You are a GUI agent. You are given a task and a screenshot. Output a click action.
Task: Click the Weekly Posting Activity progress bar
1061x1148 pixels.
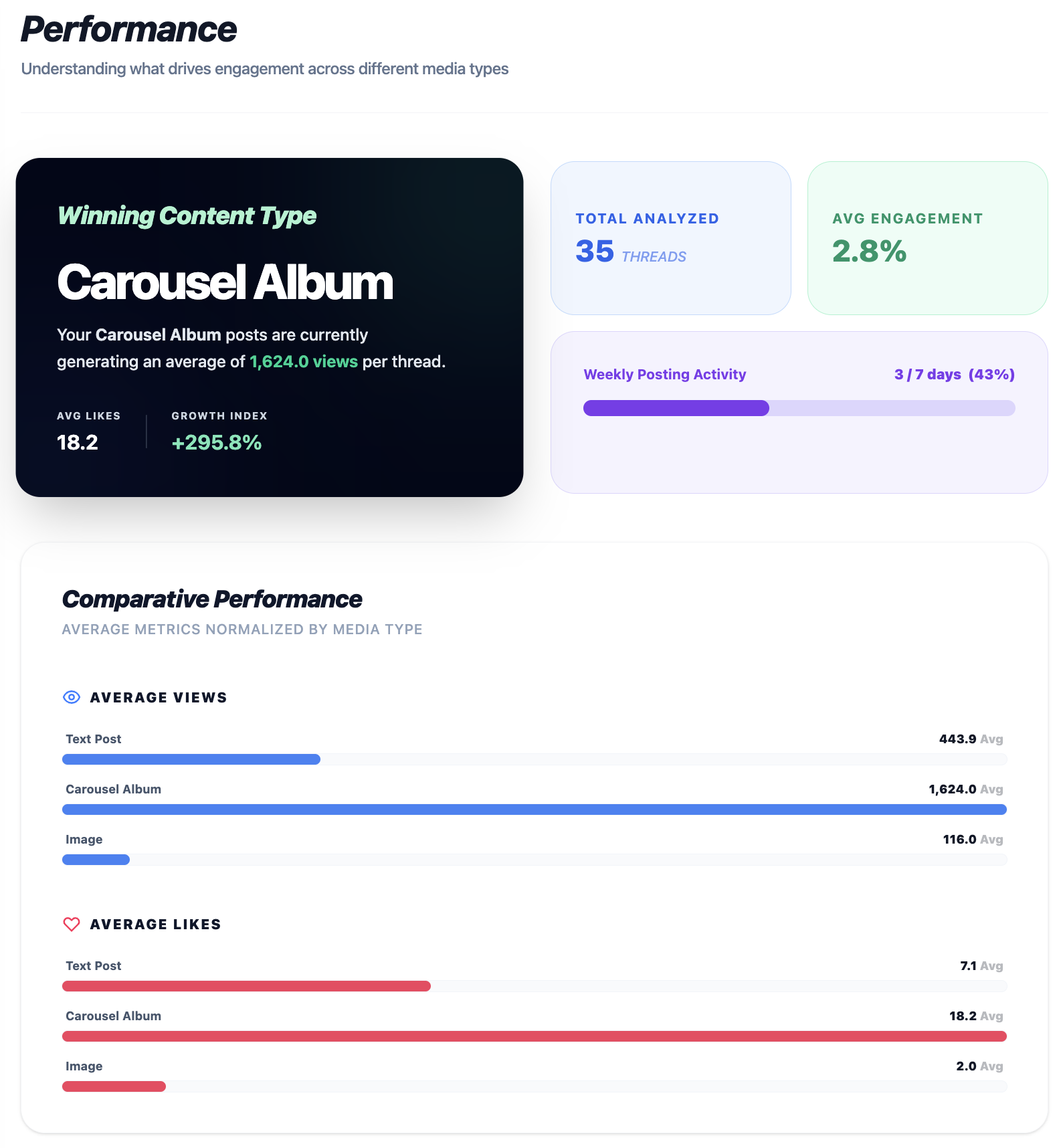pos(799,408)
